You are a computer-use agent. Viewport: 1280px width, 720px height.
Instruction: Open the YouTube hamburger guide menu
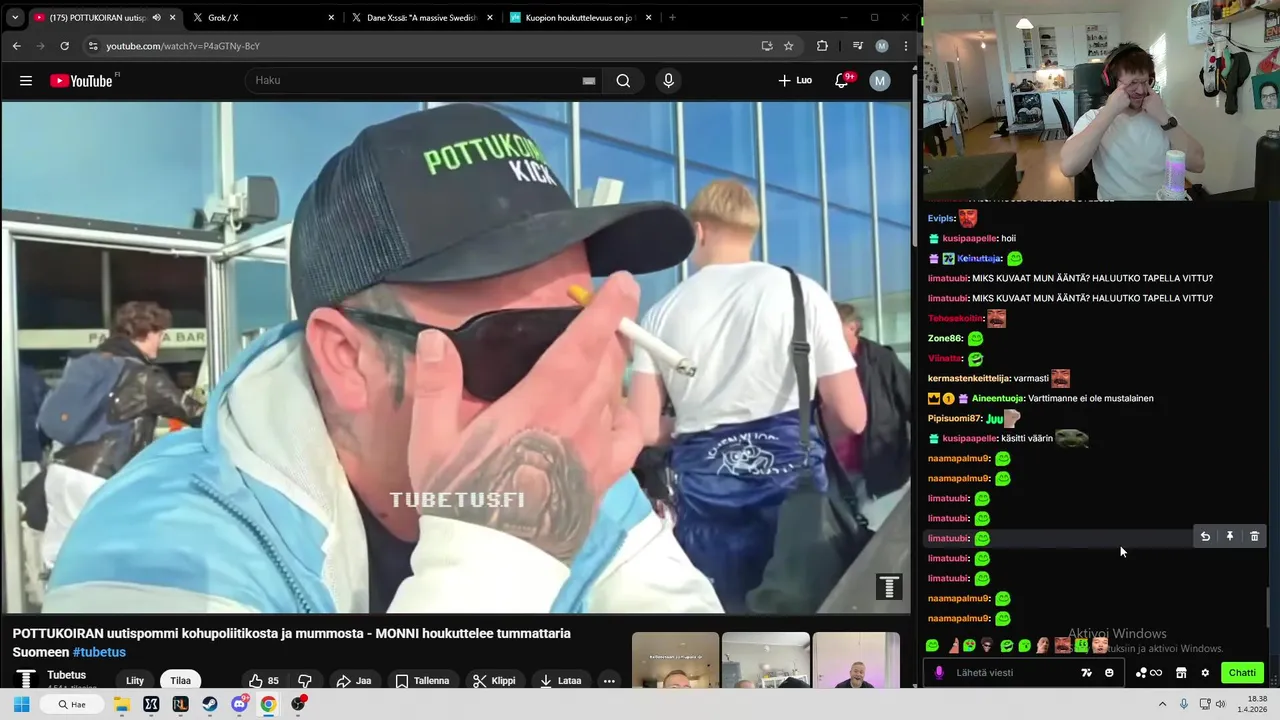coord(26,81)
